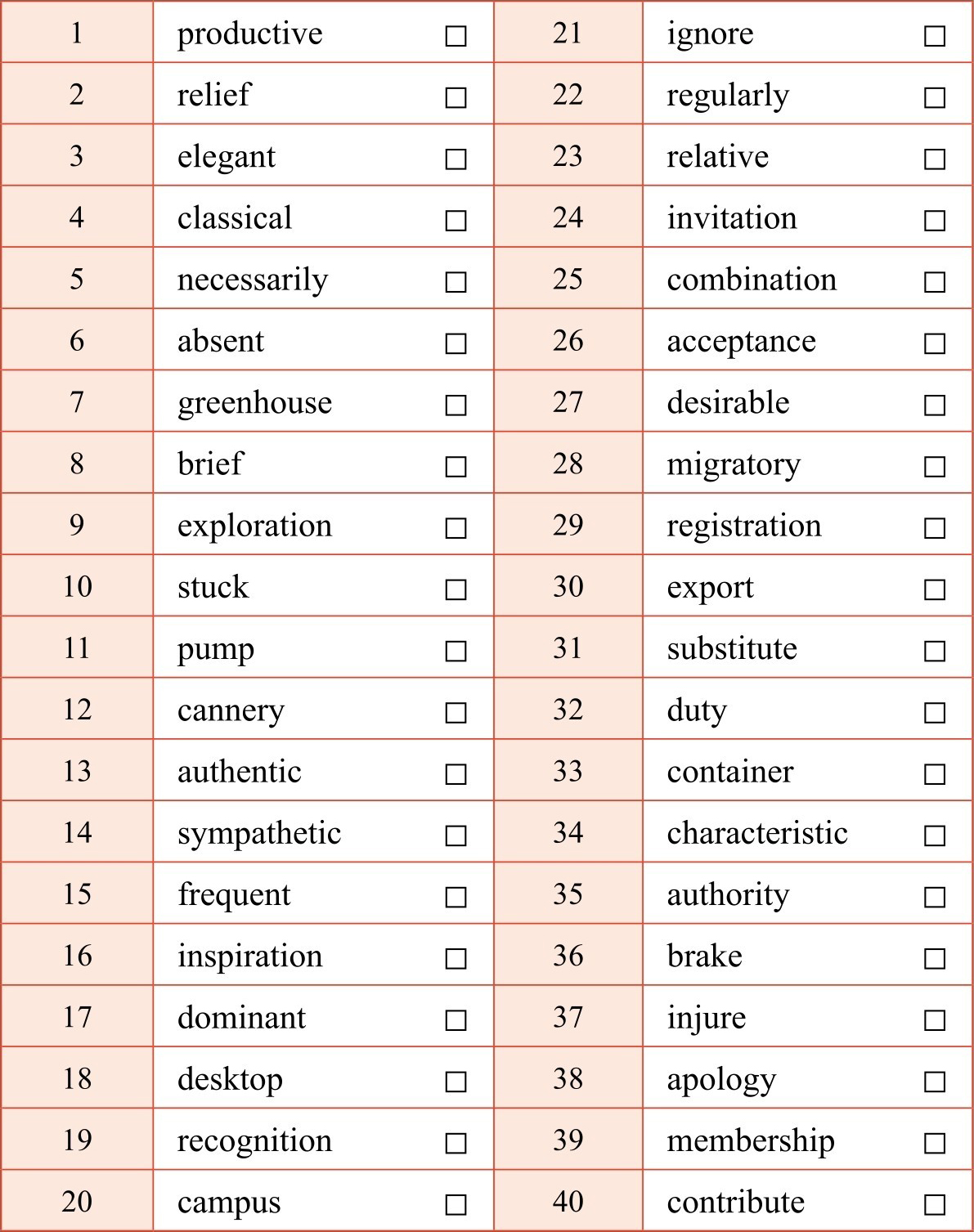This screenshot has width=974, height=1232.
Task: Check the "authentic" checkbox
Action: point(456,774)
